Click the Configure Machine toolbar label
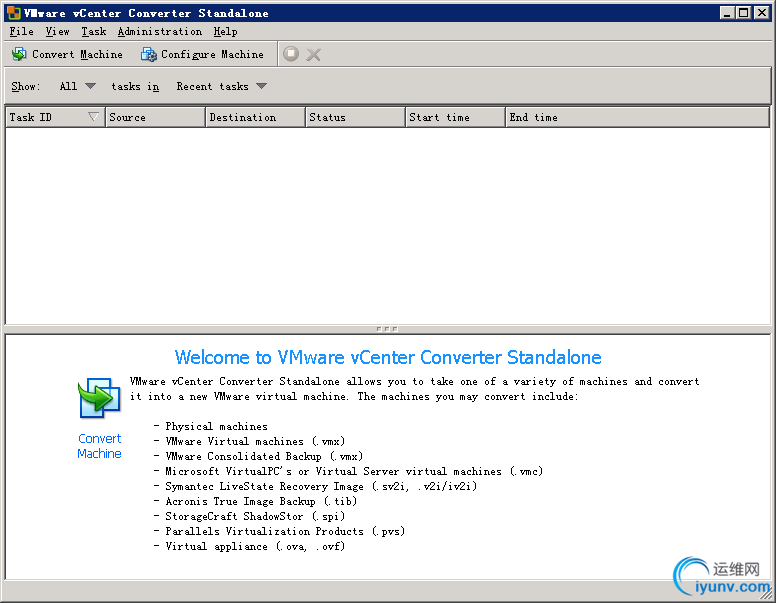Viewport: 776px width, 603px height. pyautogui.click(x=212, y=54)
